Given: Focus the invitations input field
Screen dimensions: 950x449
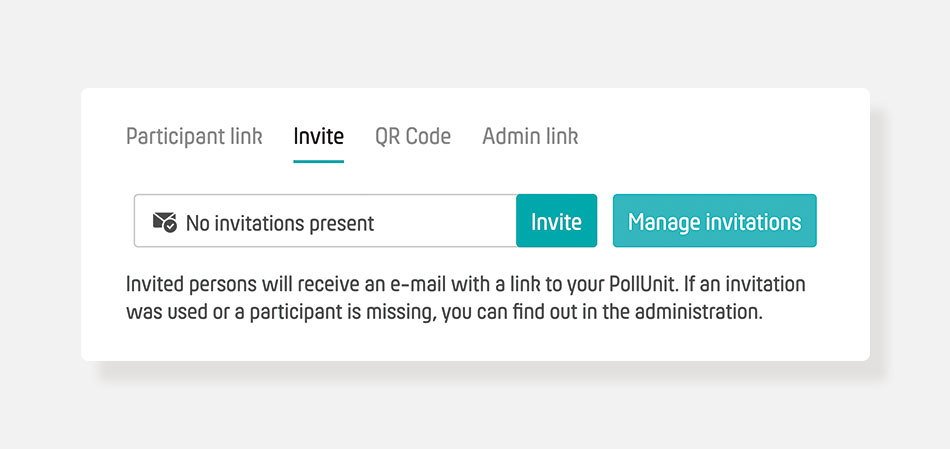Looking at the screenshot, I should click(325, 221).
